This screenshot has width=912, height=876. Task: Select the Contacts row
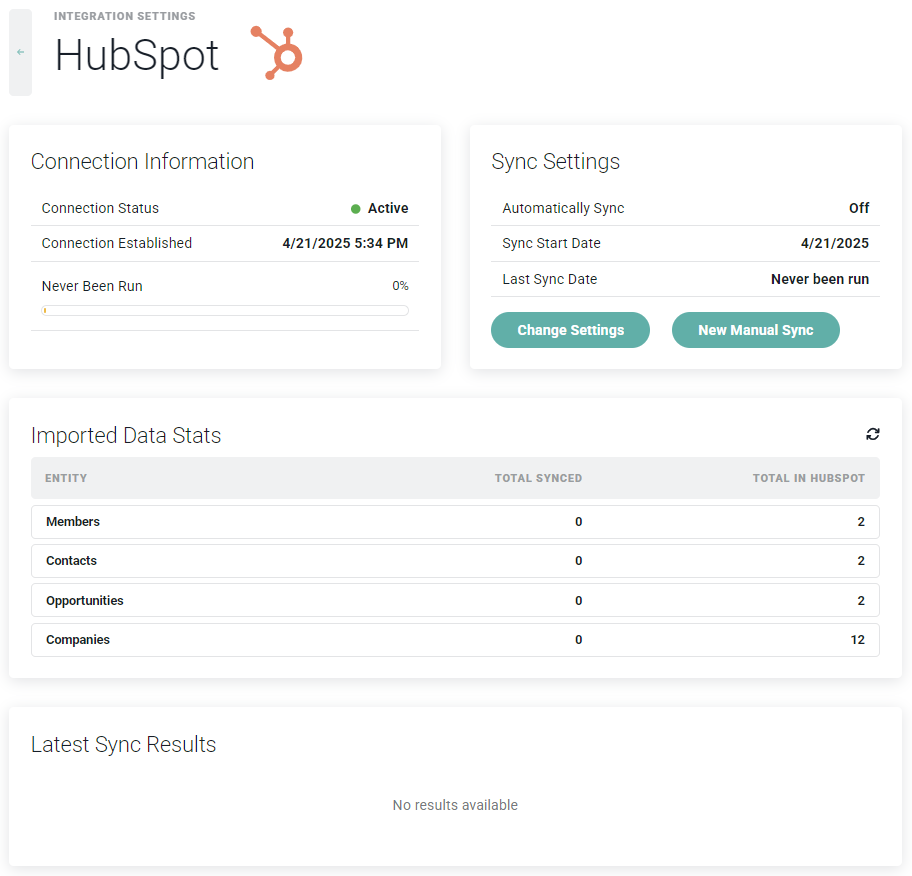point(455,561)
